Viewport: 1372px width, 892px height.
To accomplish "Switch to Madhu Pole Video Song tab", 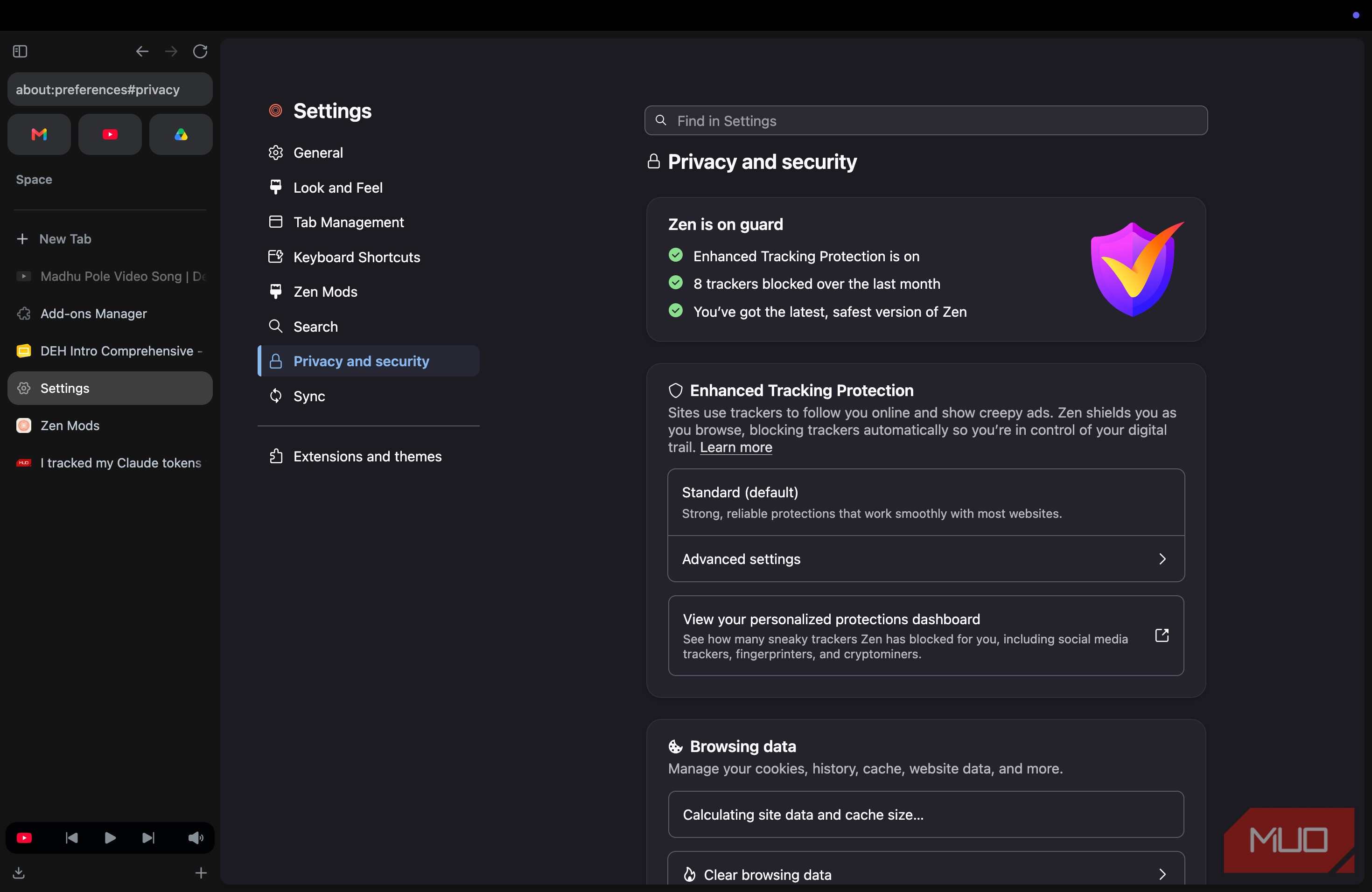I will [110, 276].
